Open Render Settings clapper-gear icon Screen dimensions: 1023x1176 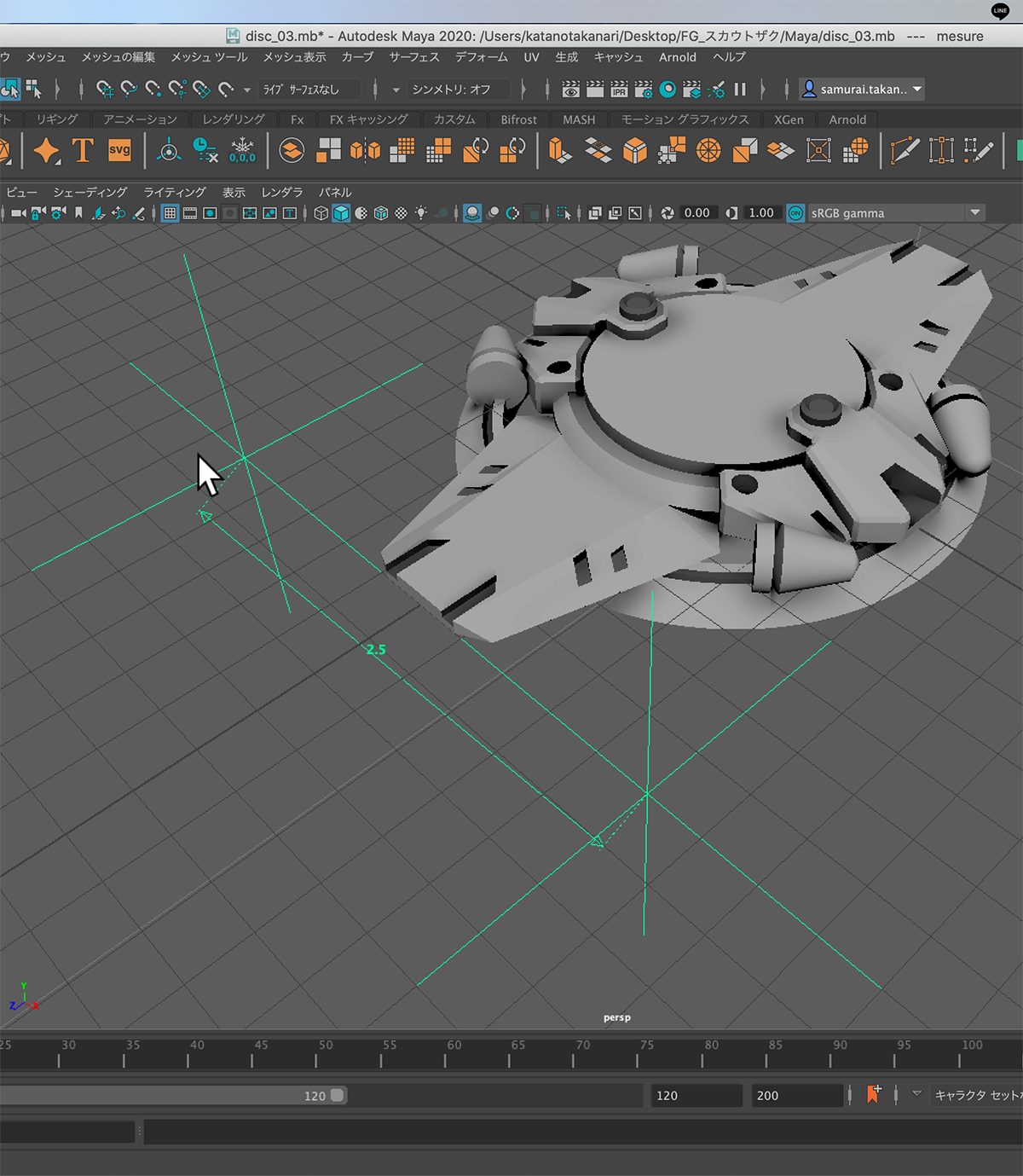tap(644, 89)
